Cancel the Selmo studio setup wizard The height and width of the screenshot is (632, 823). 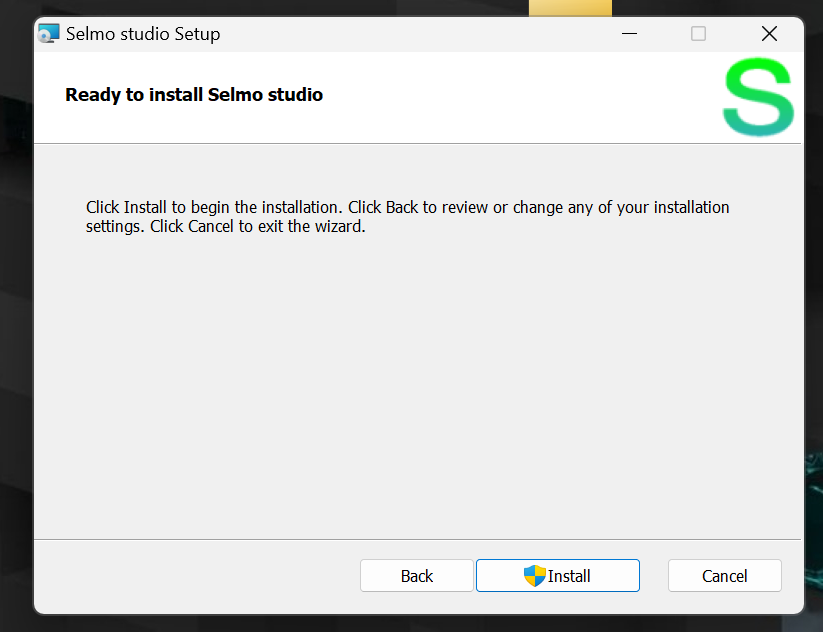click(724, 575)
